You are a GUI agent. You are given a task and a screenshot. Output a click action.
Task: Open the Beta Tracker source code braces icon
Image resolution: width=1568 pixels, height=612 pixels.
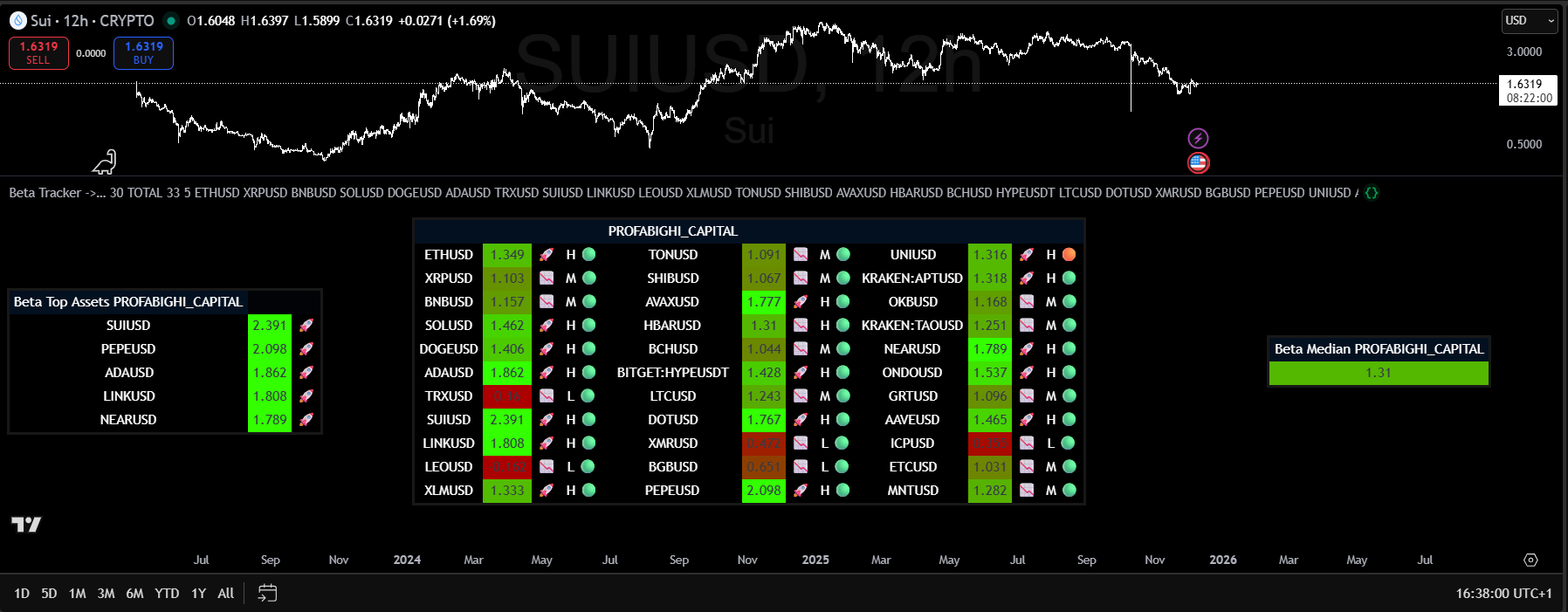(x=1372, y=193)
